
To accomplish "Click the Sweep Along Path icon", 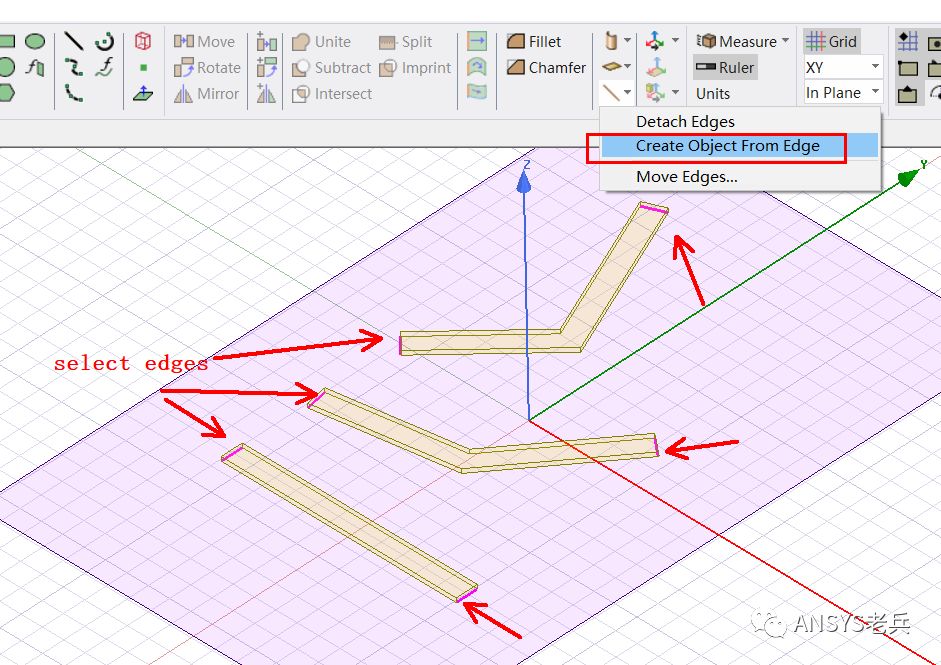I will pyautogui.click(x=477, y=92).
